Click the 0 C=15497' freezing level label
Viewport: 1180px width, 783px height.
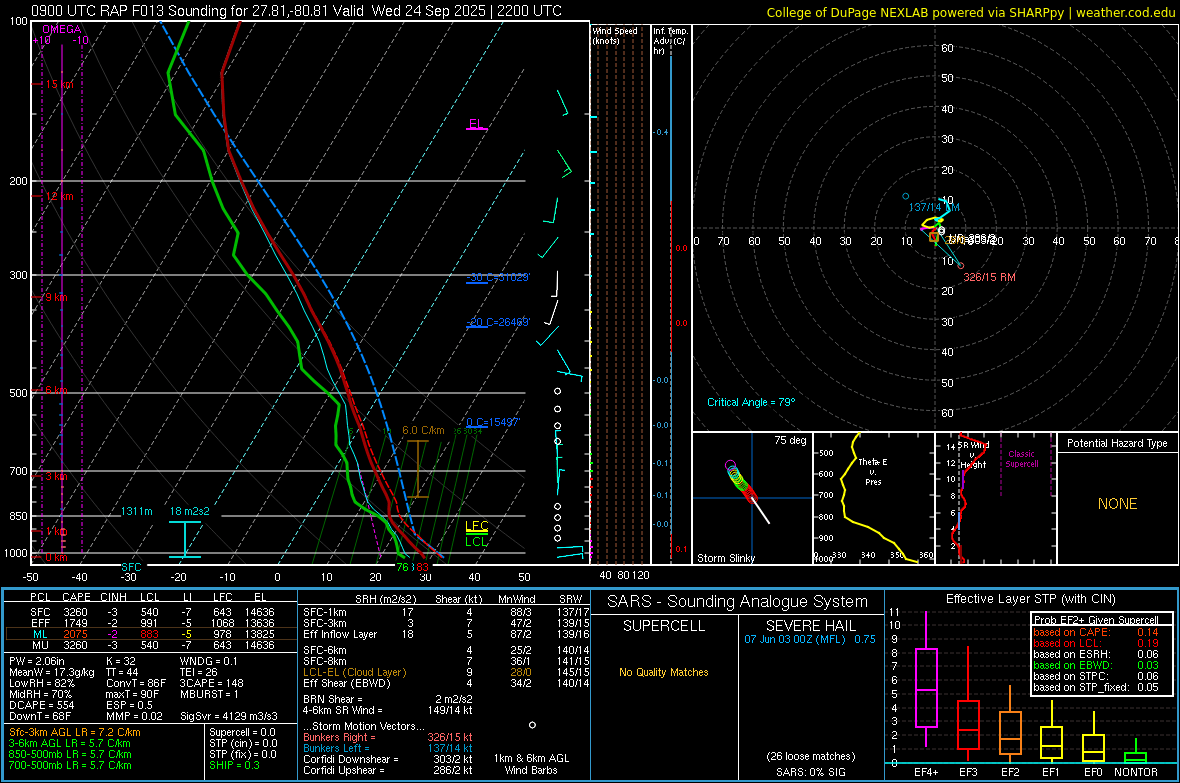(493, 422)
